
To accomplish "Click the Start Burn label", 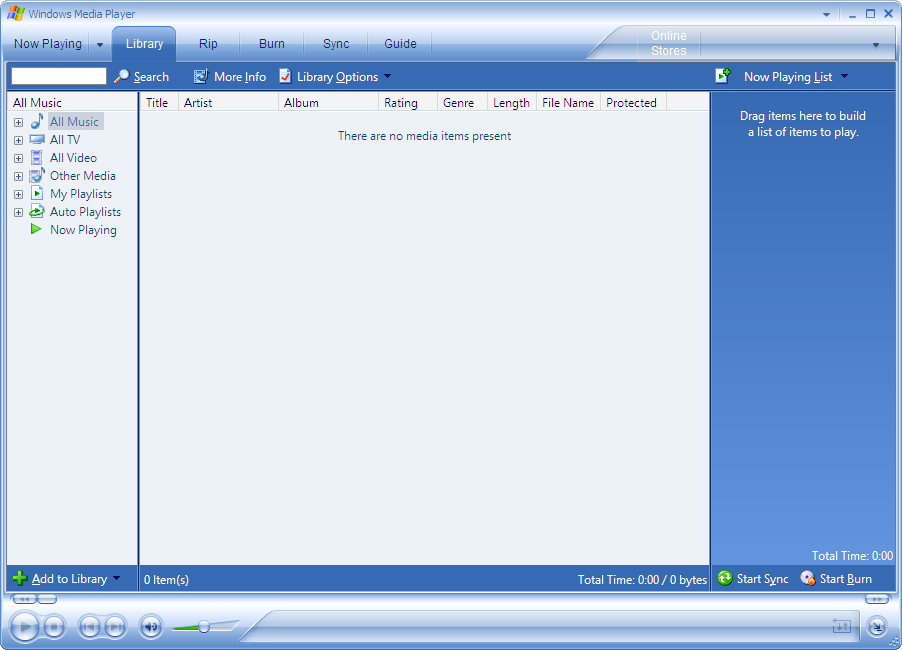I will pyautogui.click(x=846, y=579).
